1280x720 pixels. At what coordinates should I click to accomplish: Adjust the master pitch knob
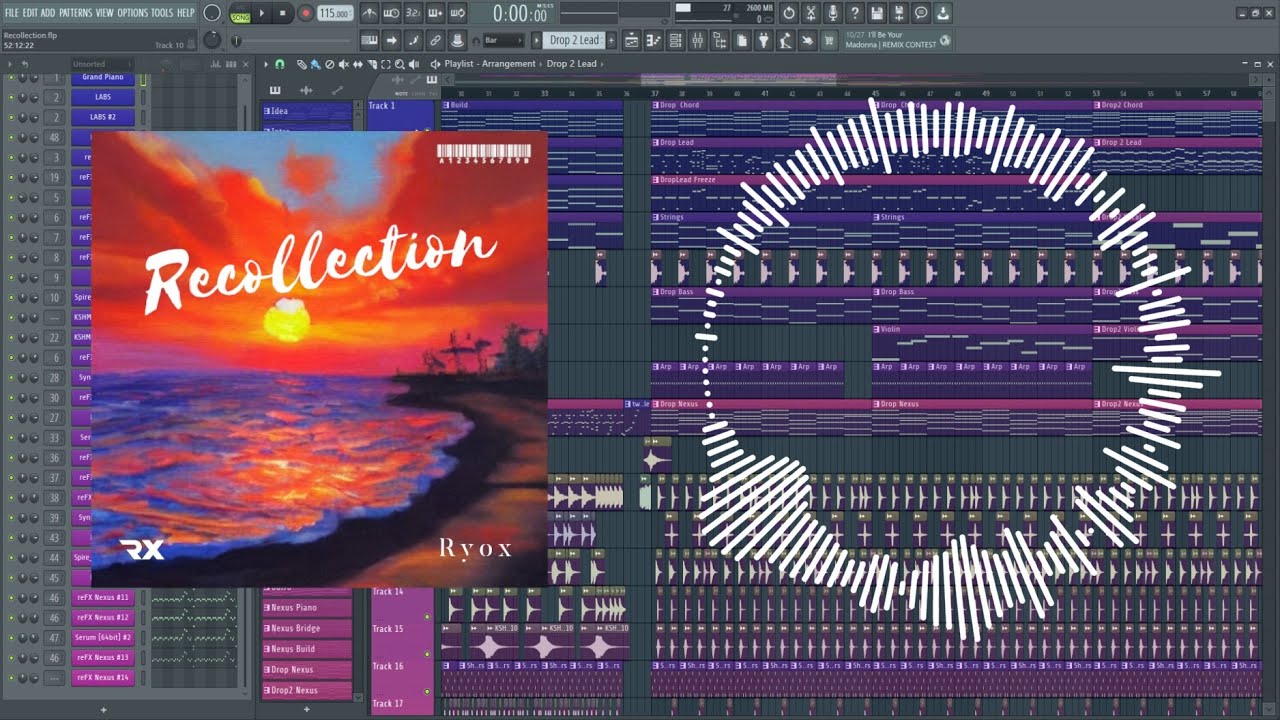(212, 41)
